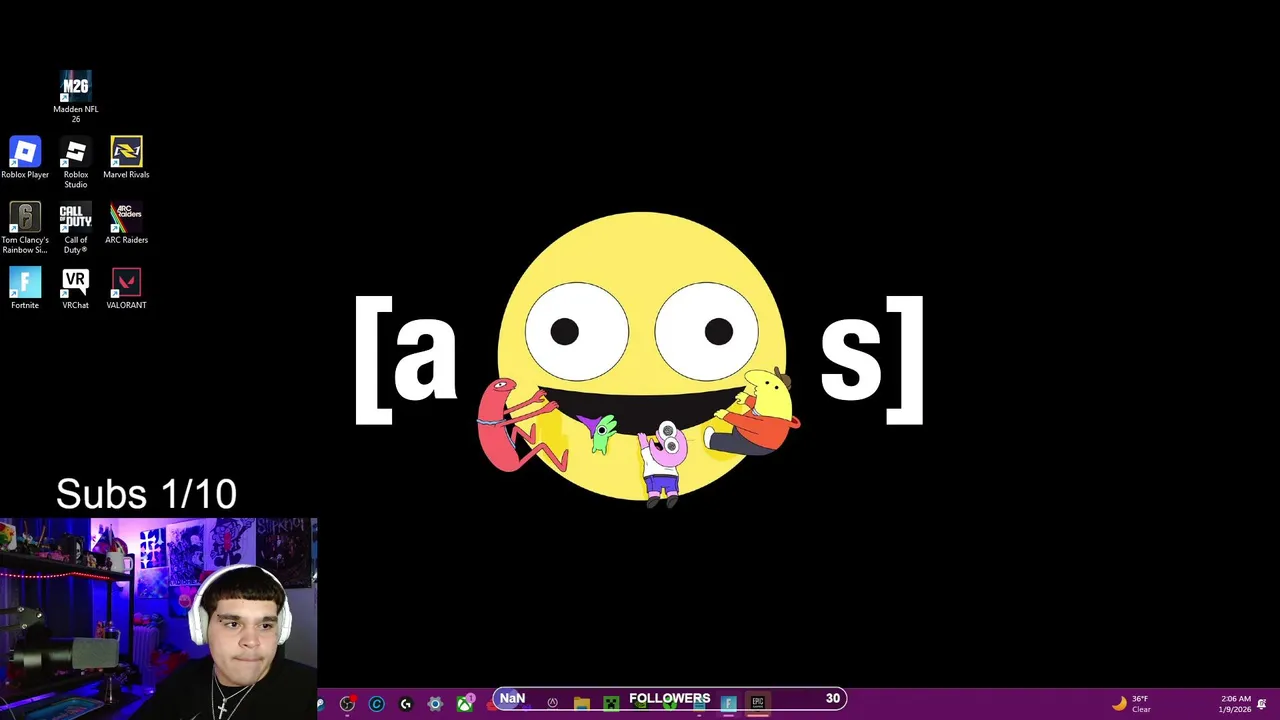
Task: Select the Fortnite desktop icon
Action: 25,288
